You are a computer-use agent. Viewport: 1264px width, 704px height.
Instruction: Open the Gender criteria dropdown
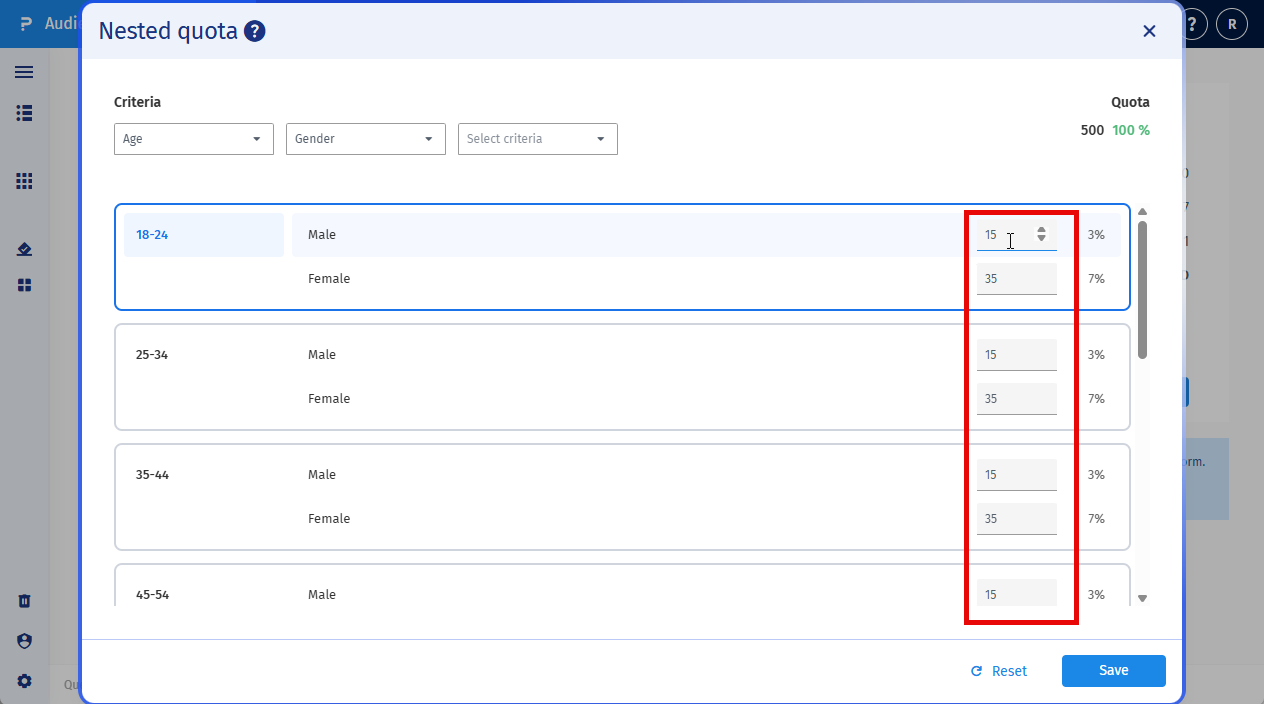[365, 139]
